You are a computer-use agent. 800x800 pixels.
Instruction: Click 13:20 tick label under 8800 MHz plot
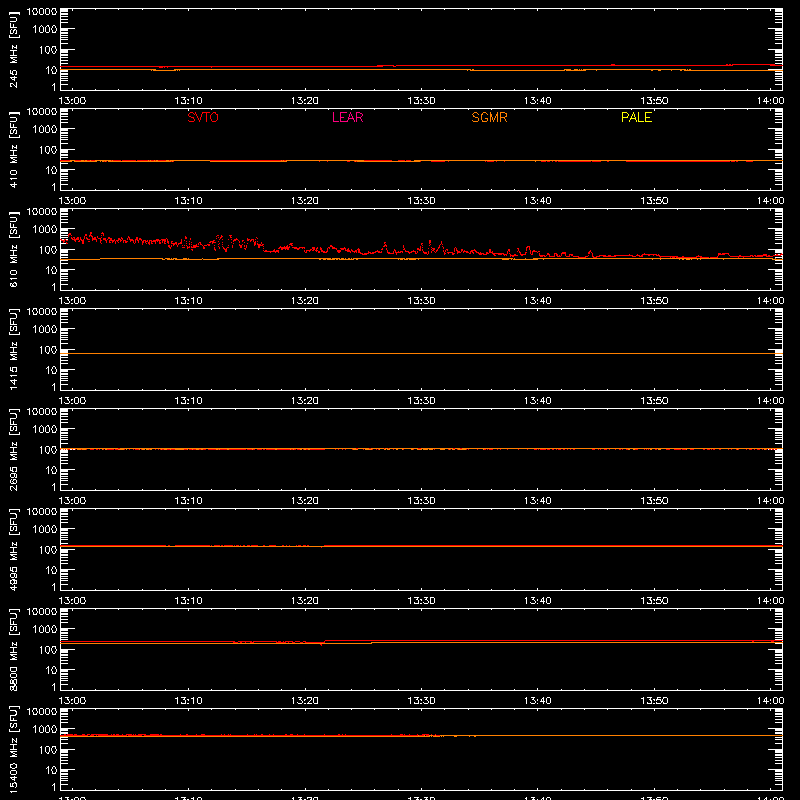click(x=305, y=701)
